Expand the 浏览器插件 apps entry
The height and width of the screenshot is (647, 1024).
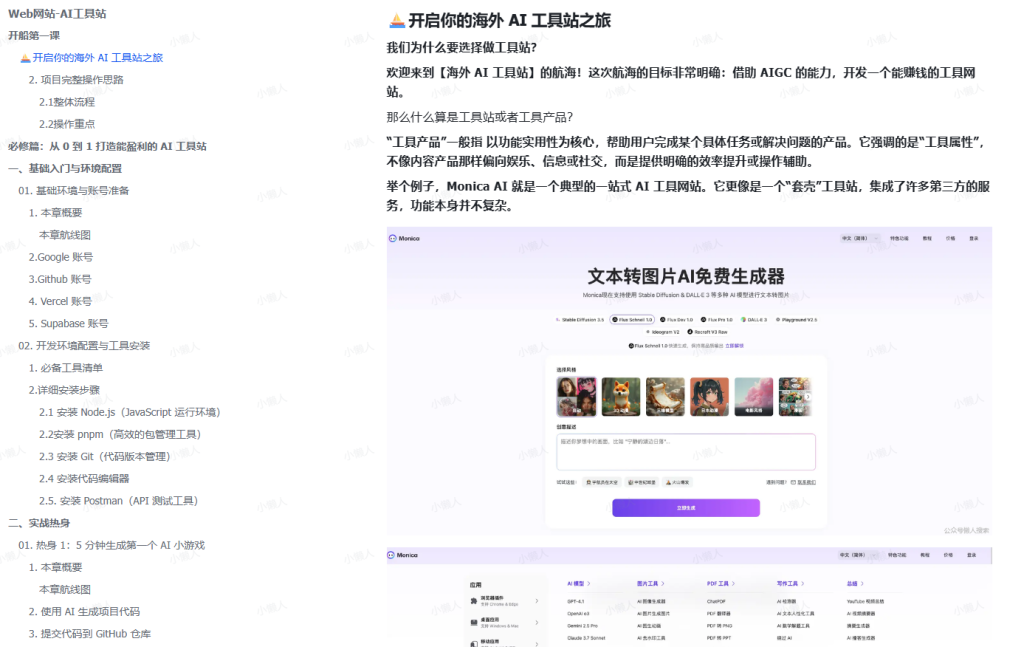[x=504, y=601]
